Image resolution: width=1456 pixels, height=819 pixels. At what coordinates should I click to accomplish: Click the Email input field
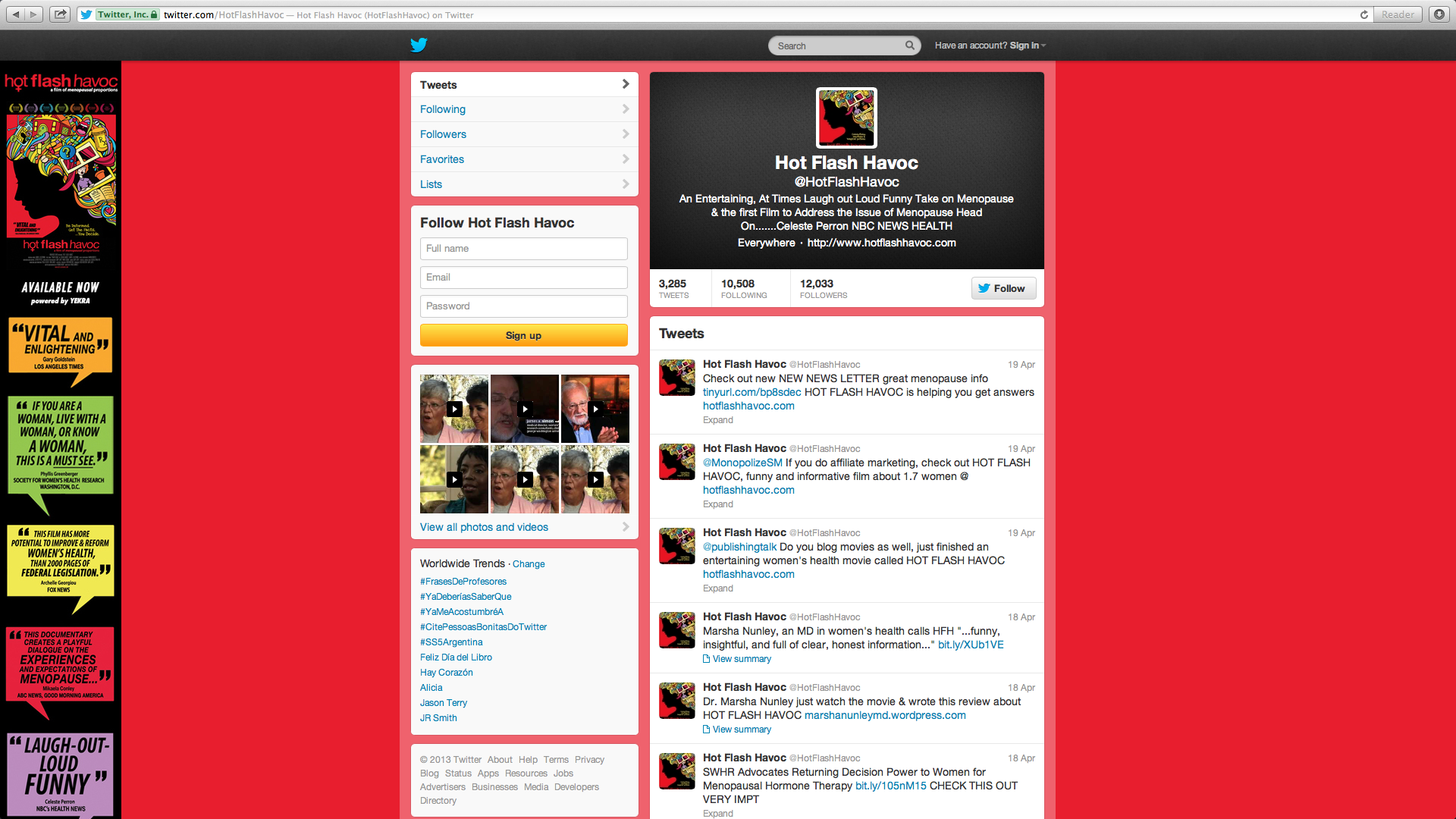[524, 278]
